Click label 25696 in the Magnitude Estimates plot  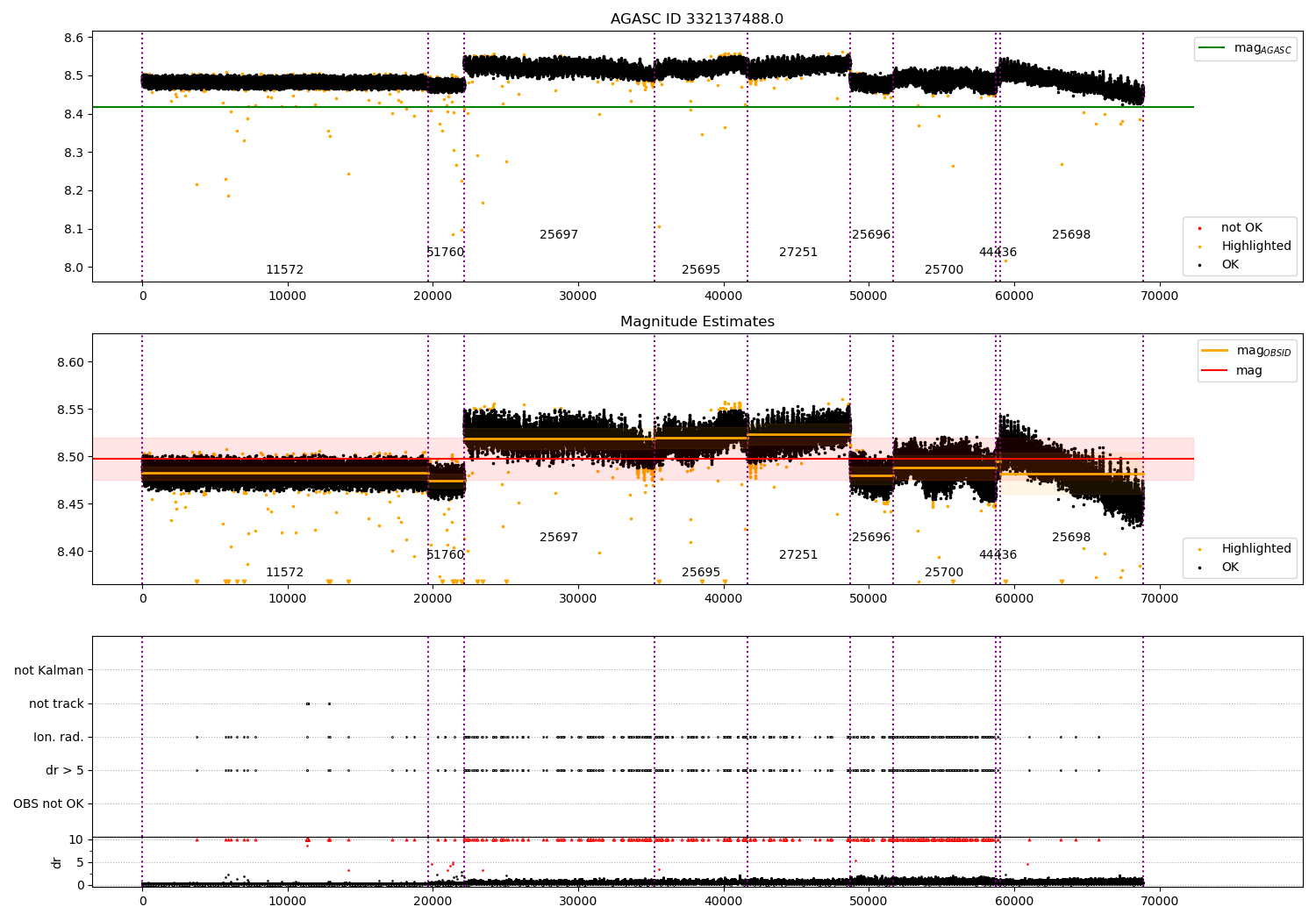coord(871,538)
